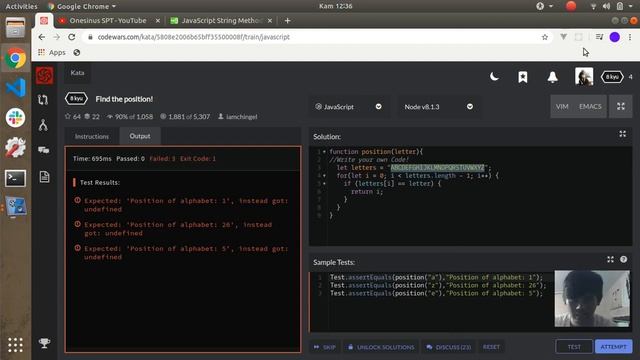This screenshot has height=360, width=640.
Task: Maximize the Sample Tests panel
Action: [x=610, y=260]
